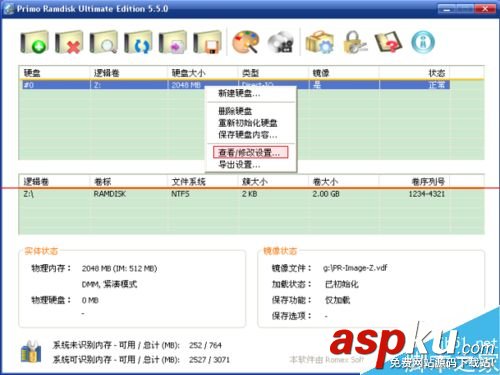Screen dimensions: 500x375
Task: Click 查看/修改设置... menu entry
Action: 251,153
